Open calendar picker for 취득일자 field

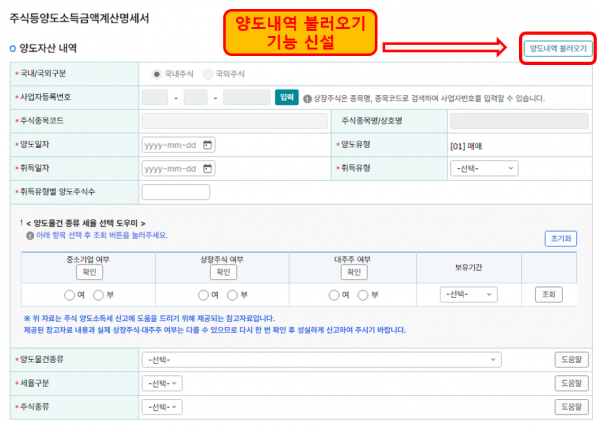click(207, 168)
